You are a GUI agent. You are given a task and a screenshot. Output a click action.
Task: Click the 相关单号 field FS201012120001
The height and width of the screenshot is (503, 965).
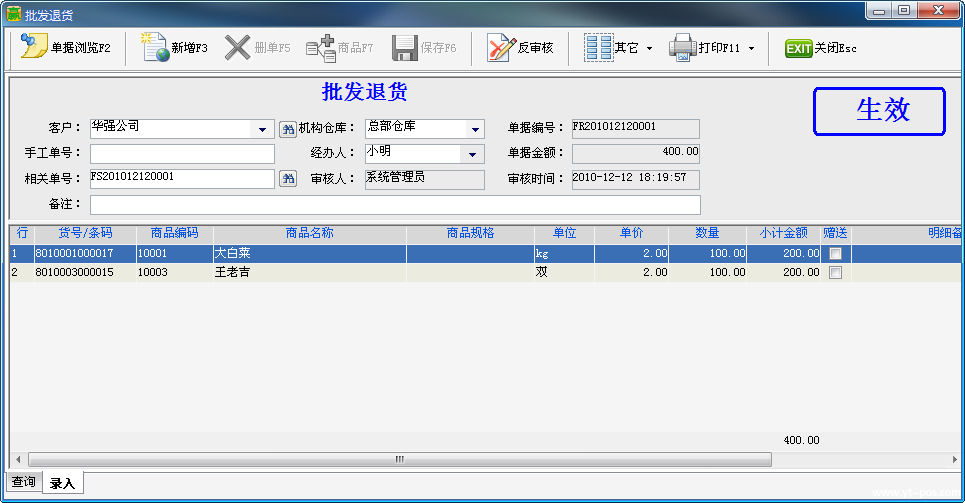click(x=182, y=179)
